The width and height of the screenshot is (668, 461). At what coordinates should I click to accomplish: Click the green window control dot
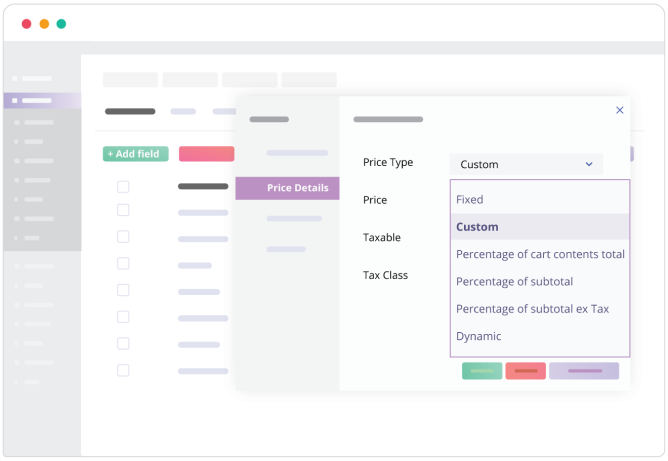[x=61, y=24]
